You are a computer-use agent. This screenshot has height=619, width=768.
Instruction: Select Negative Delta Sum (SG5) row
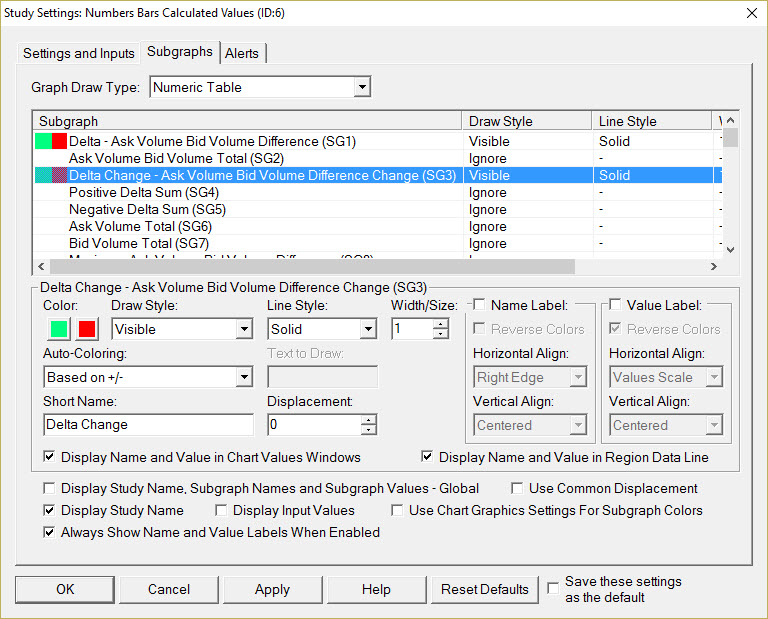pos(377,210)
